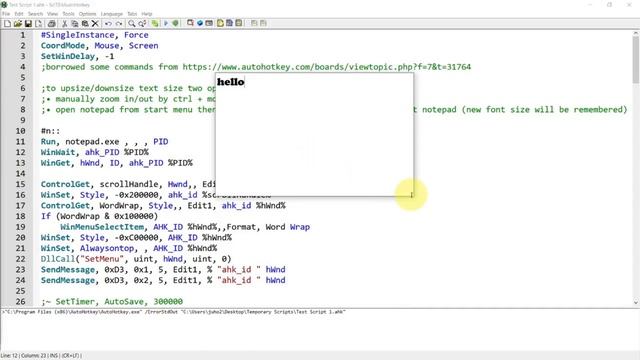This screenshot has width=640, height=360.
Task: Open the Language menu
Action: [x=111, y=14]
